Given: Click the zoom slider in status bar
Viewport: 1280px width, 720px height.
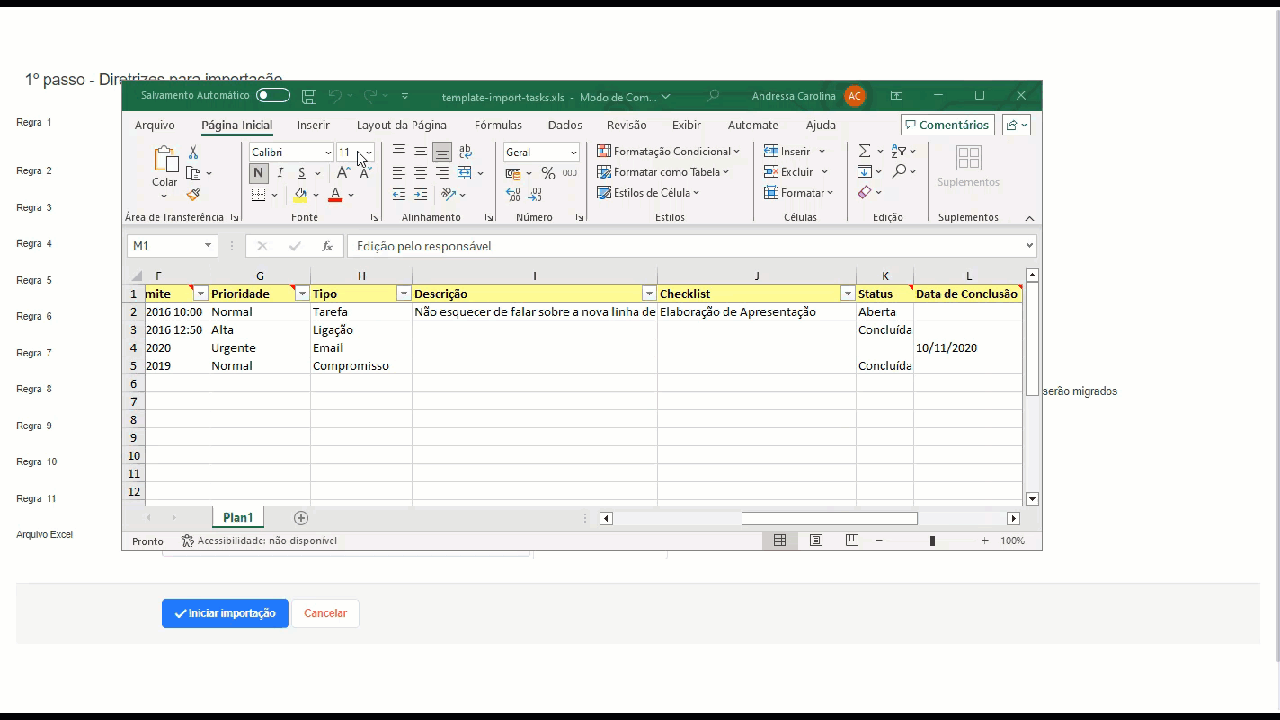Looking at the screenshot, I should (932, 541).
